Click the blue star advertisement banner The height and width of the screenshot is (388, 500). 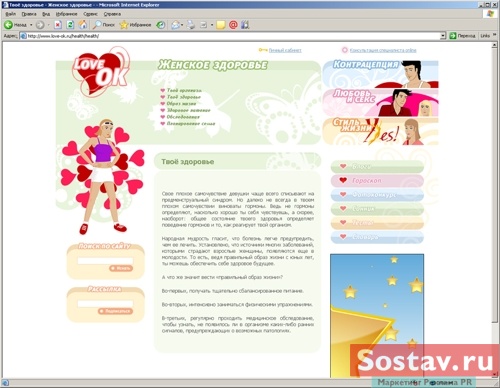pyautogui.click(x=377, y=316)
